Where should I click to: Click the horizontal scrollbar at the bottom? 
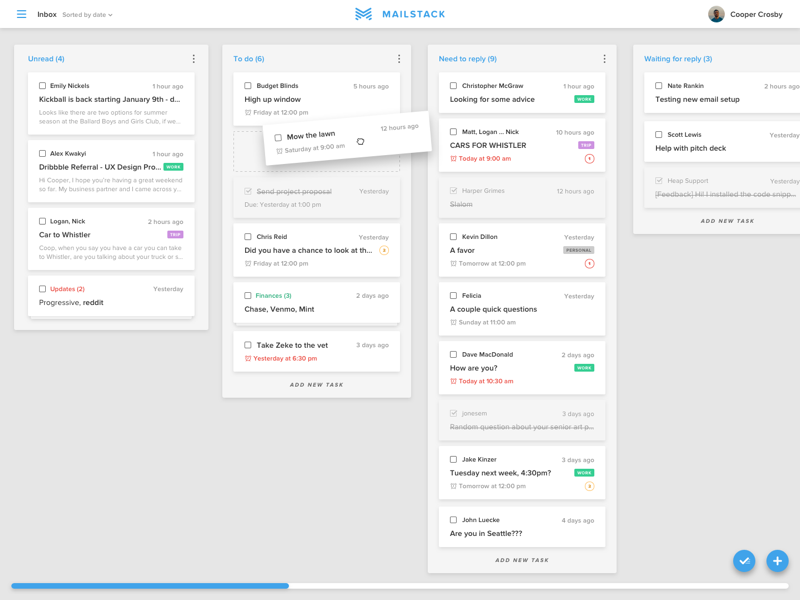coord(150,586)
